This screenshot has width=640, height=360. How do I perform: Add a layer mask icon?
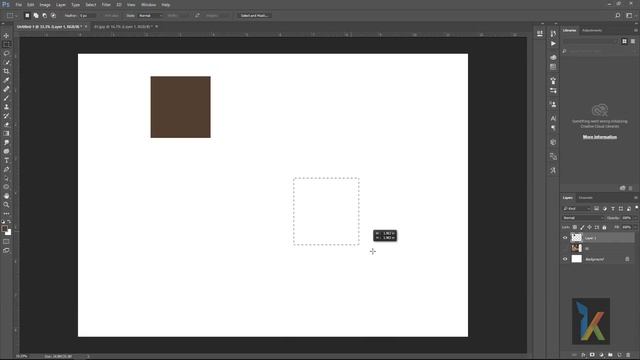592,355
